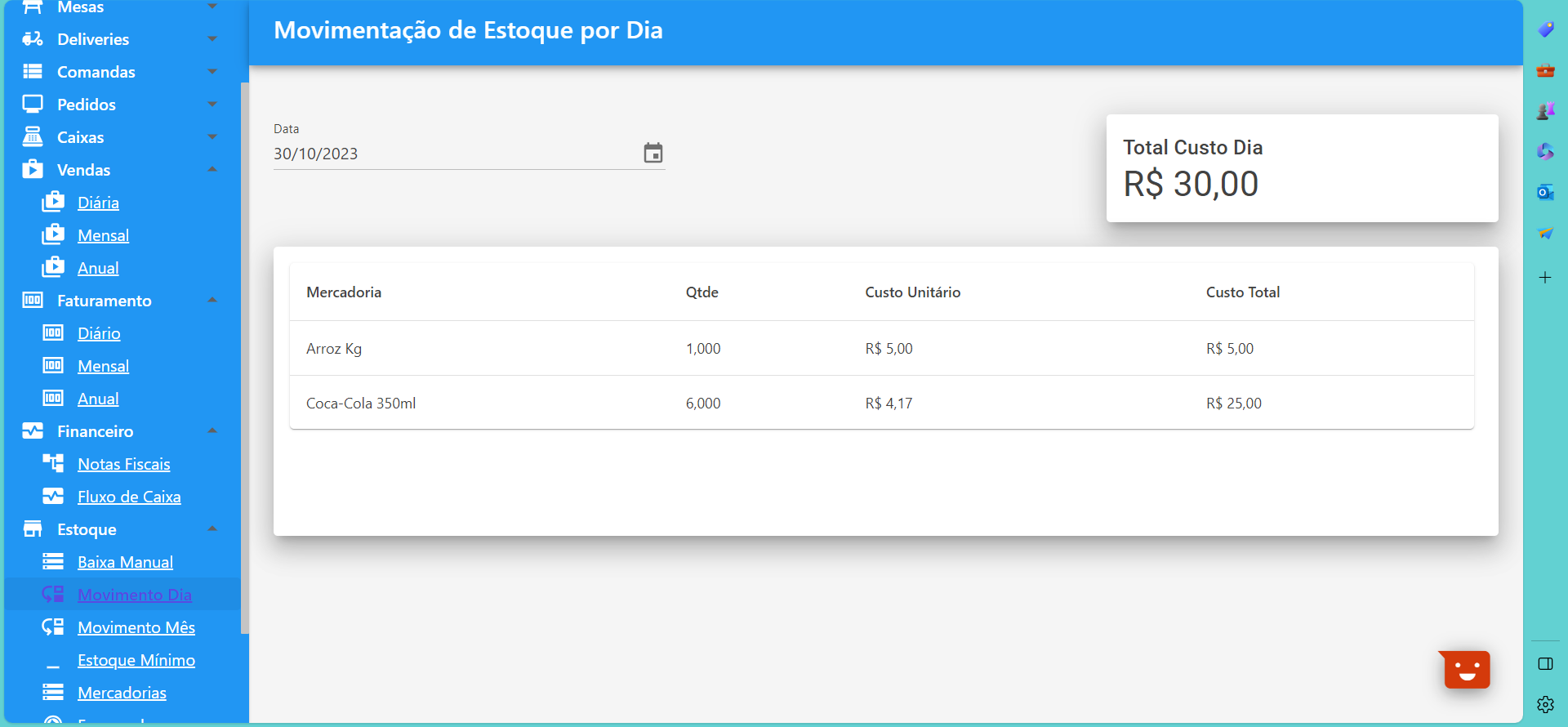
Task: Open Movimento Mês stock report
Action: pos(136,627)
